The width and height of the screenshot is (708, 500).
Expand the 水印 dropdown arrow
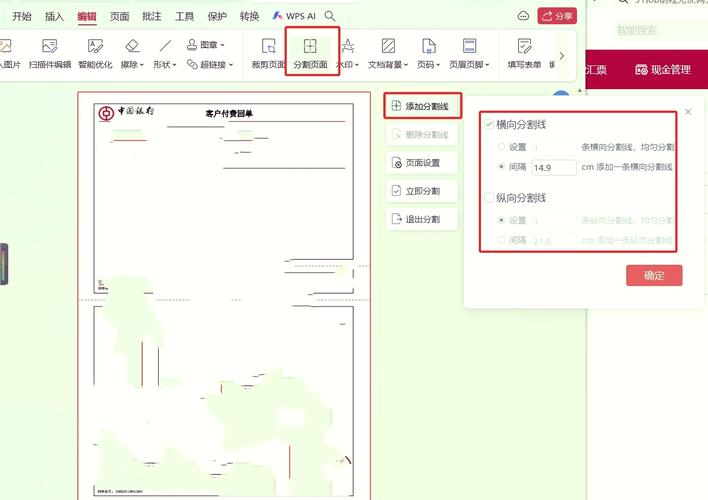357,65
